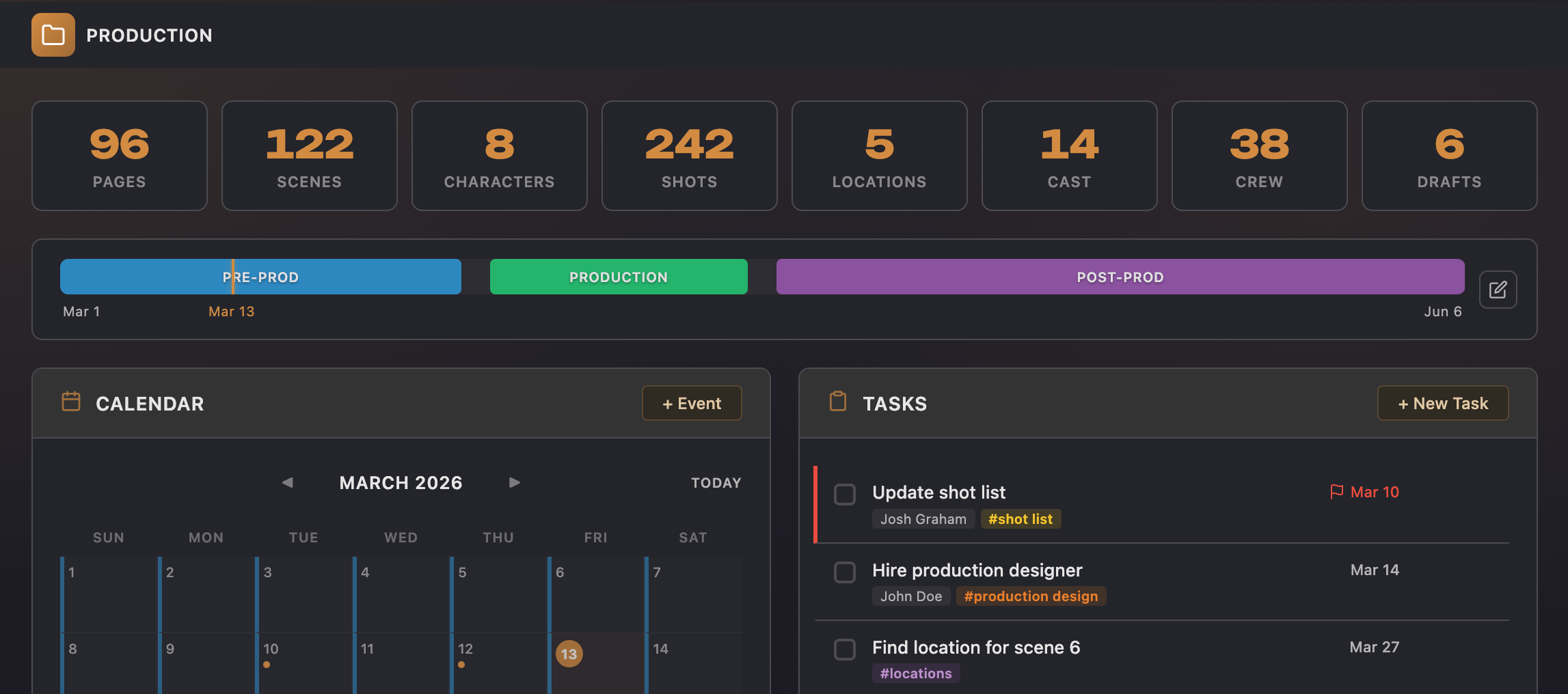Go to previous month in calendar
Image resolution: width=1568 pixels, height=694 pixels.
click(x=287, y=482)
